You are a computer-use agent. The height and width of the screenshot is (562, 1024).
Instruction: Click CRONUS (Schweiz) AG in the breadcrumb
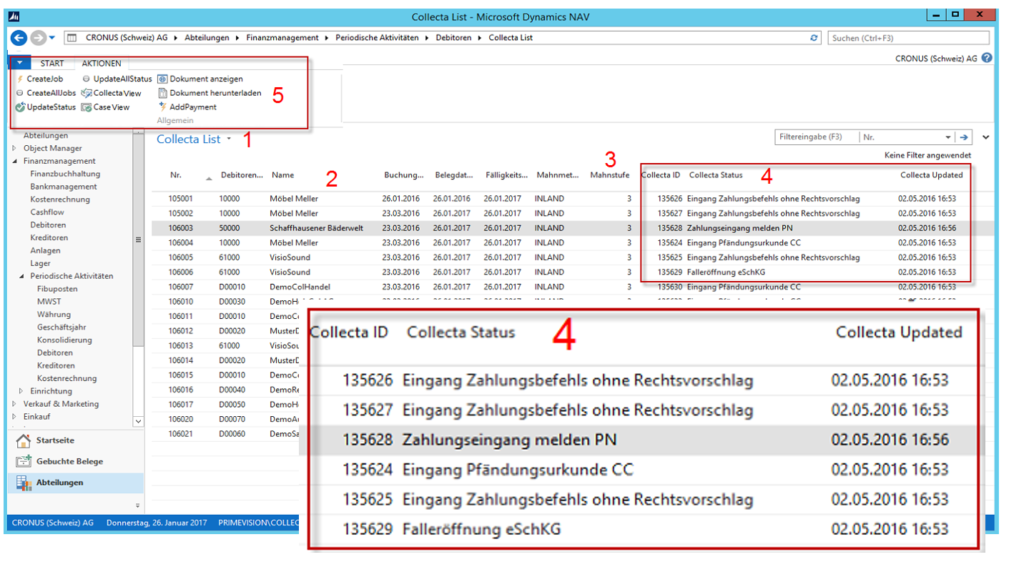pyautogui.click(x=127, y=38)
